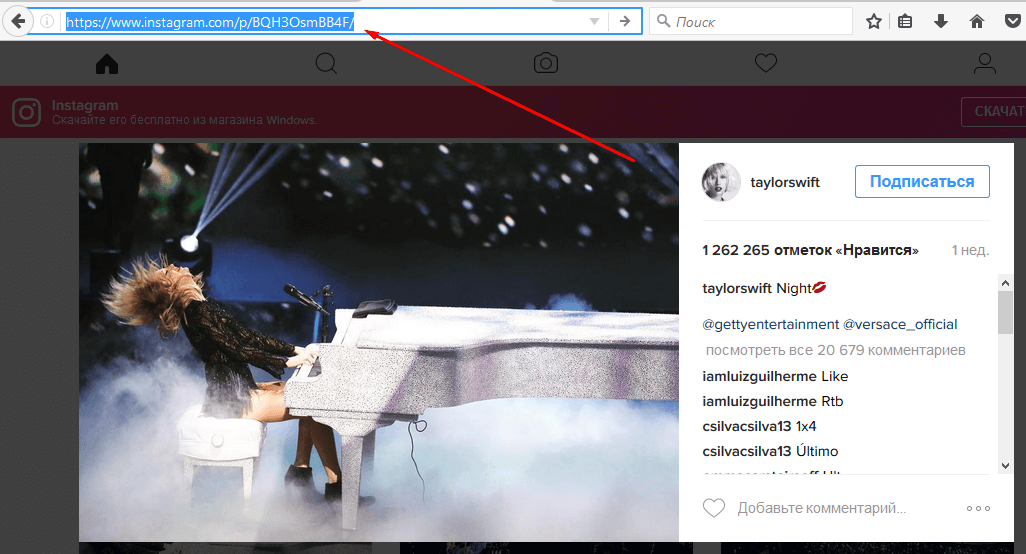The height and width of the screenshot is (554, 1026).
Task: Open Instagram search magnifier icon
Action: (326, 64)
